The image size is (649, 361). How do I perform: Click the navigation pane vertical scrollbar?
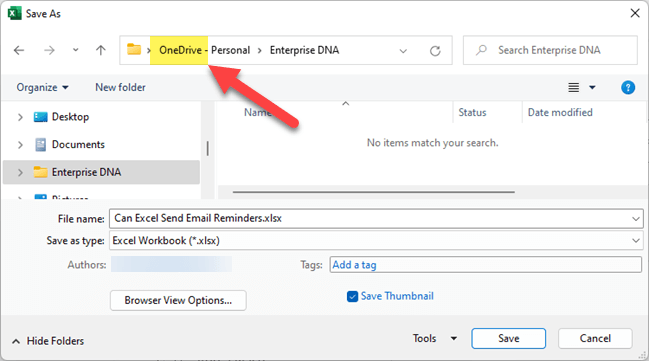[207, 149]
